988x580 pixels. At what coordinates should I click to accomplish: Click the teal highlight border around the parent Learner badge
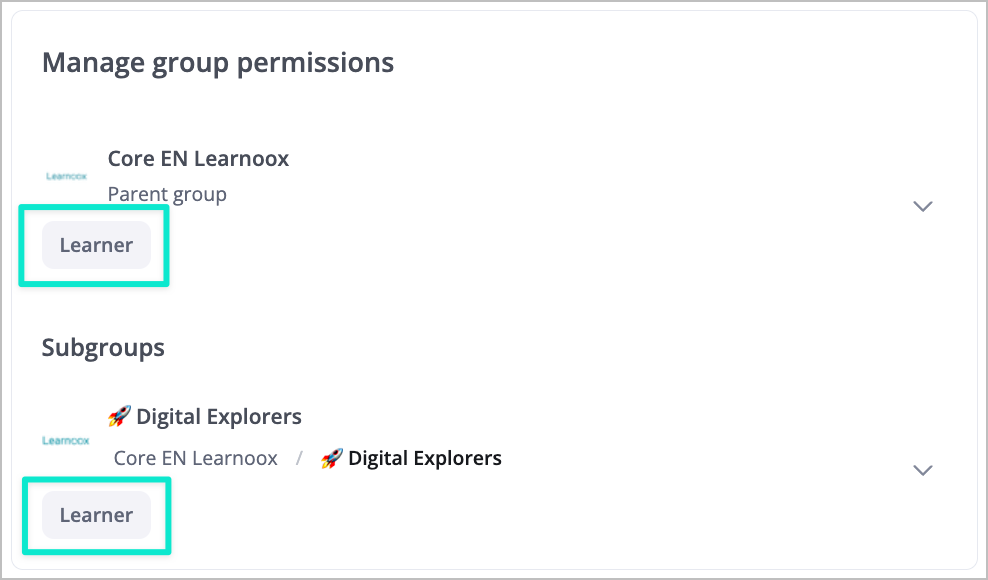tap(167, 245)
